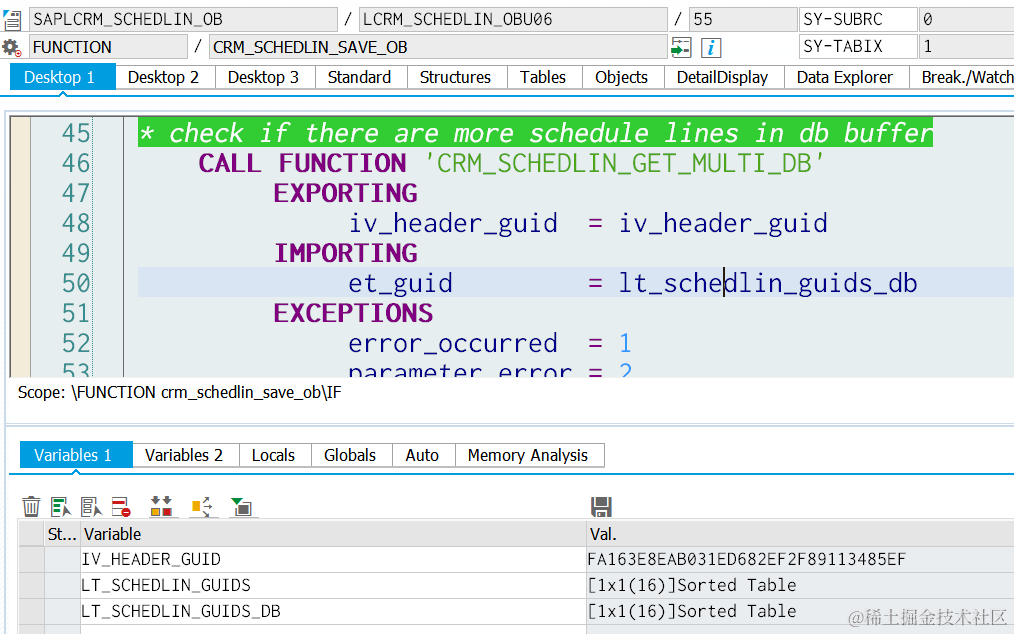Click the SY-TABIX label field
The image size is (1014, 634).
[858, 47]
